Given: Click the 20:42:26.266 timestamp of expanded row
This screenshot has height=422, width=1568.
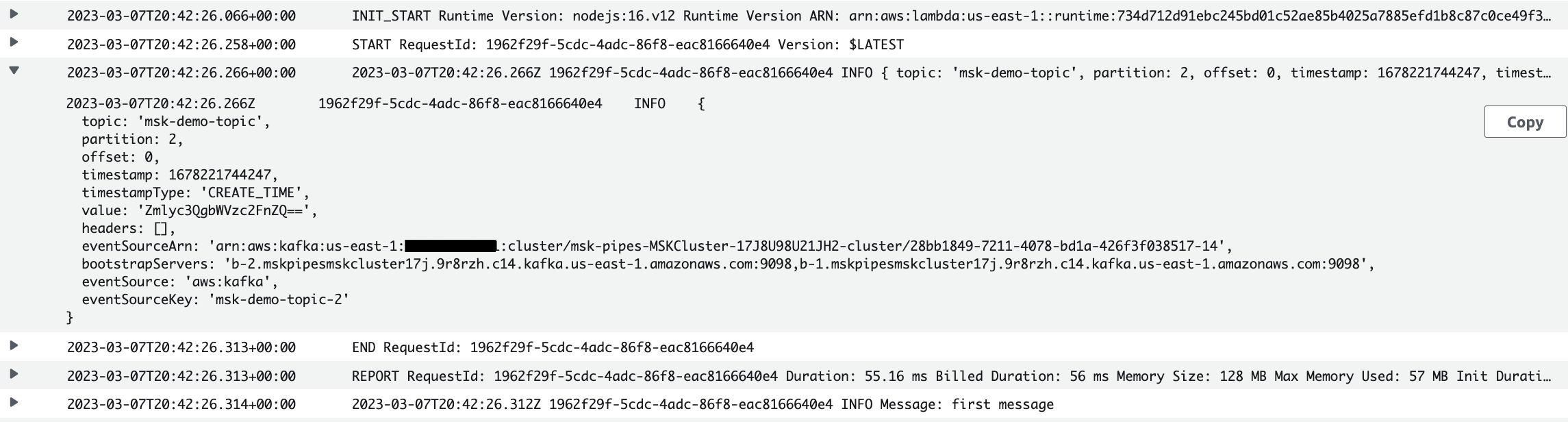Looking at the screenshot, I should coord(181,73).
